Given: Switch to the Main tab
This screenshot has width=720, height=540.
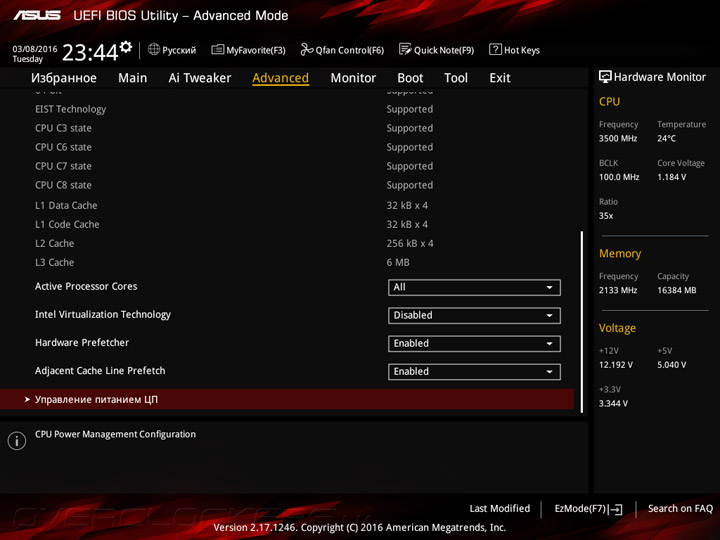Looking at the screenshot, I should [133, 78].
